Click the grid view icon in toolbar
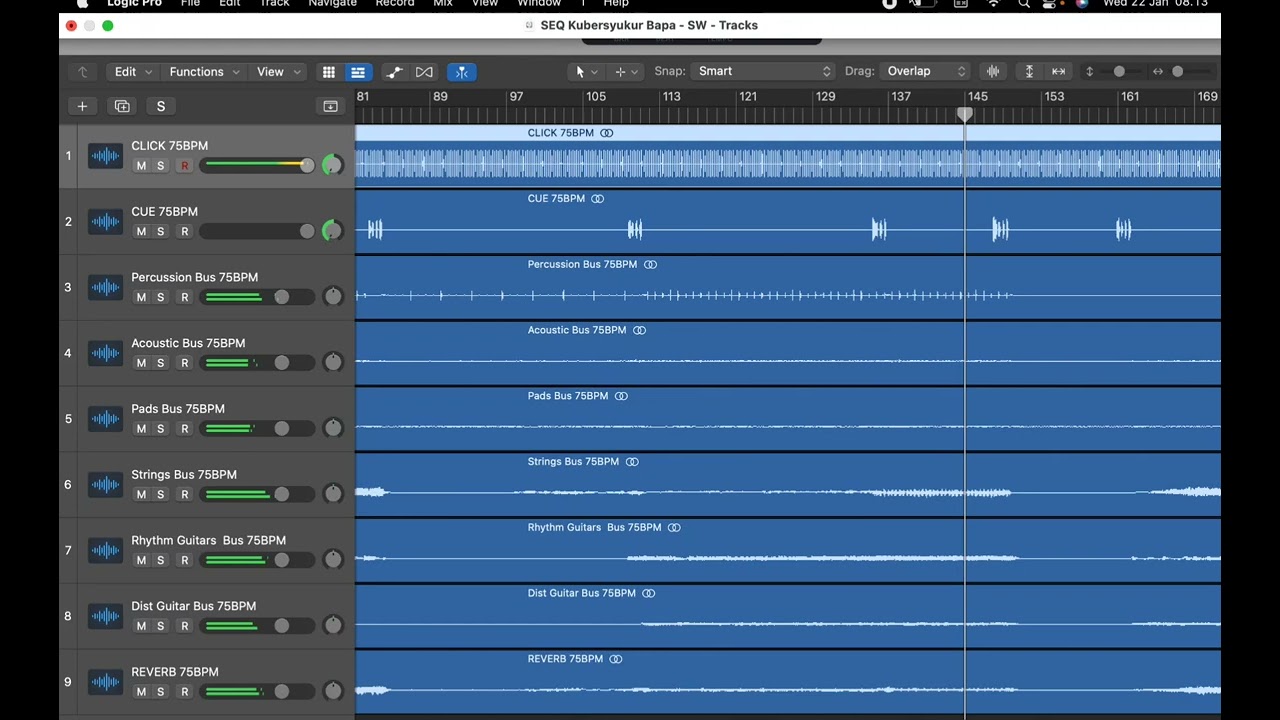The image size is (1280, 720). pyautogui.click(x=328, y=72)
